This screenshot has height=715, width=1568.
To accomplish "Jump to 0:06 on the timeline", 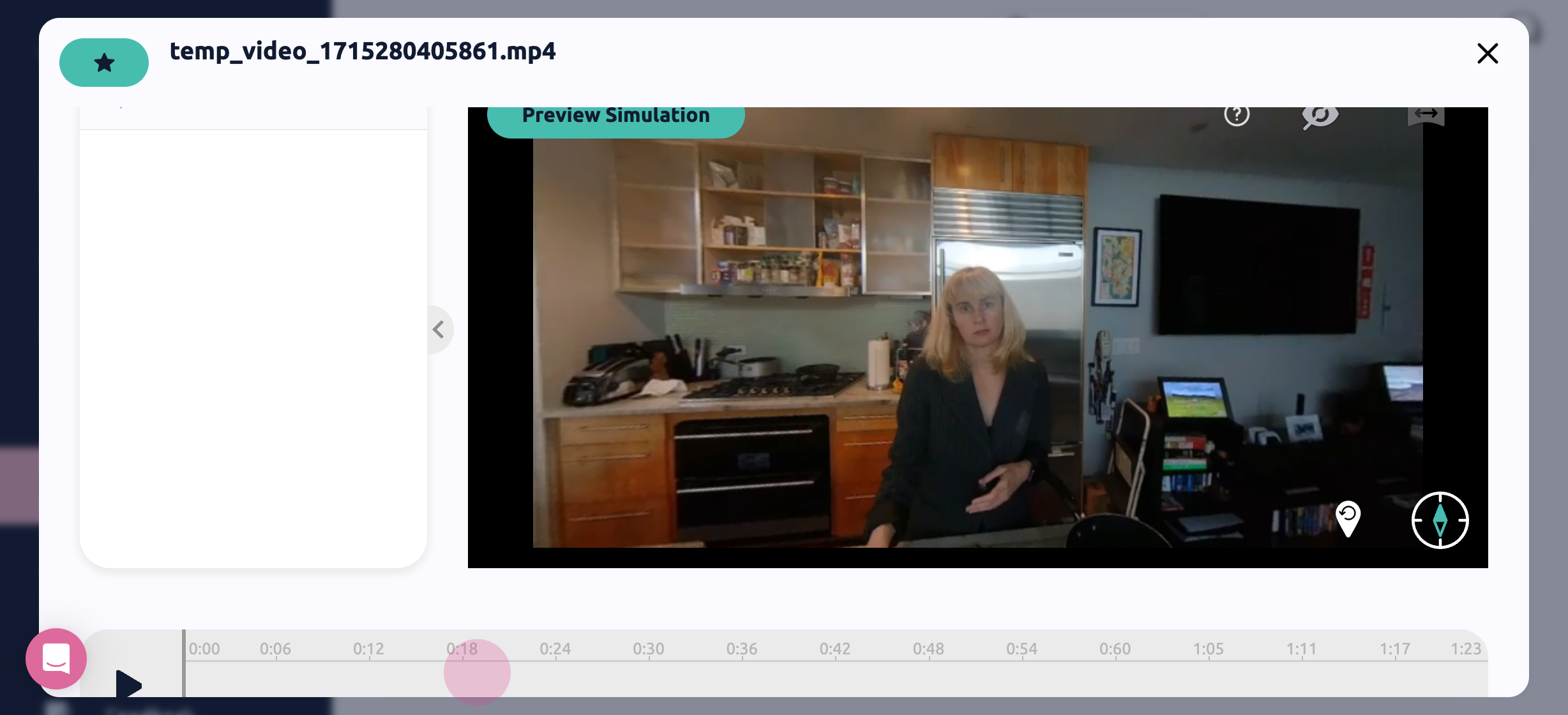I will click(276, 651).
